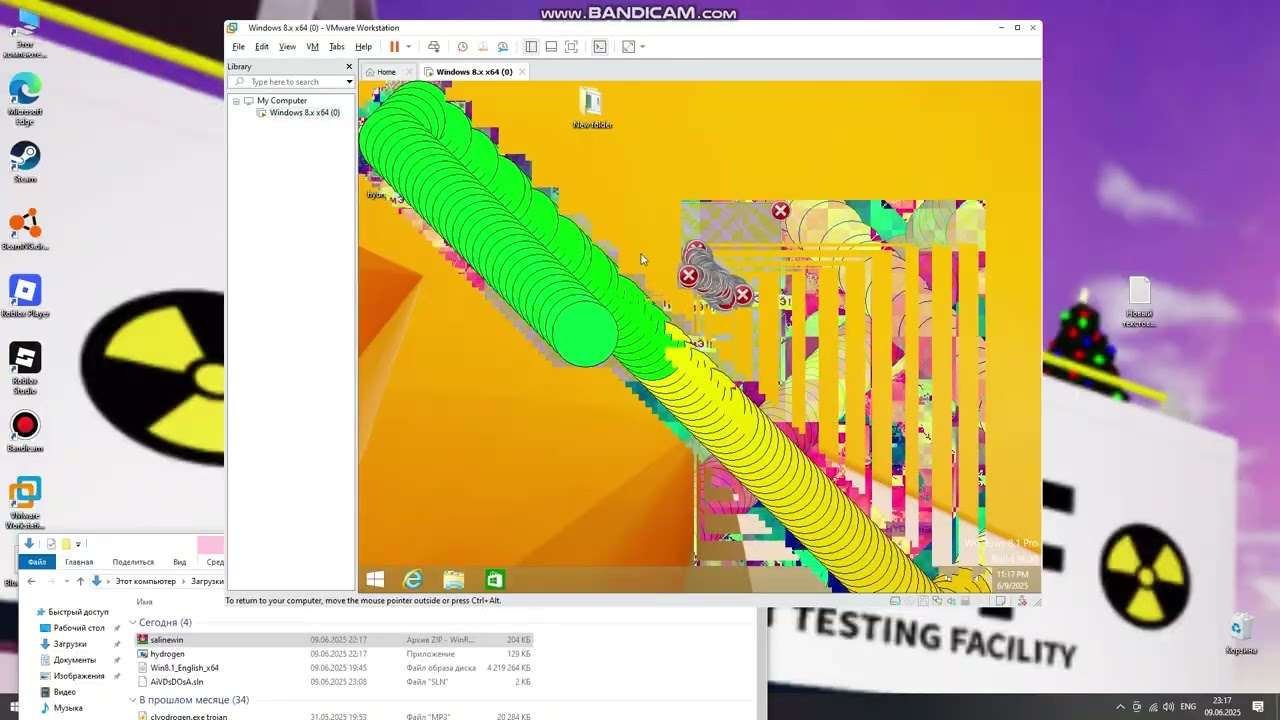Select the hydrogen application file

[334, 654]
